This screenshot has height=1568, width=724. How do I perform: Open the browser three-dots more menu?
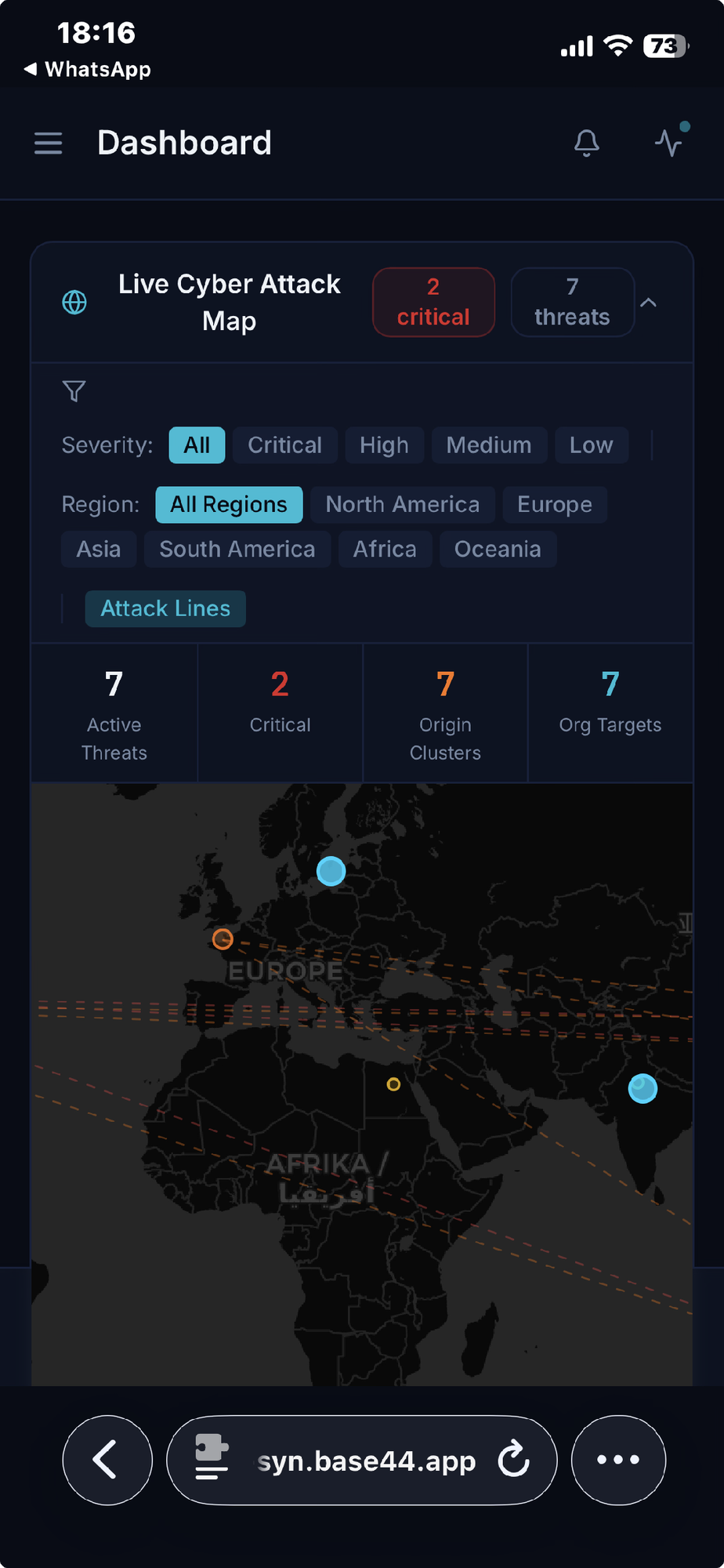coord(618,1459)
